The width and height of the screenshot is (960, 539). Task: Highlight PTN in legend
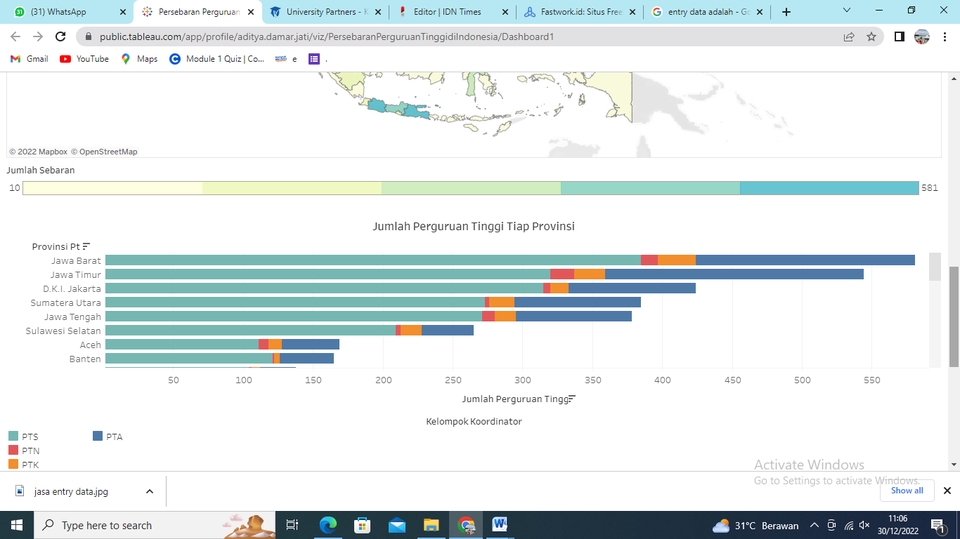[23, 451]
